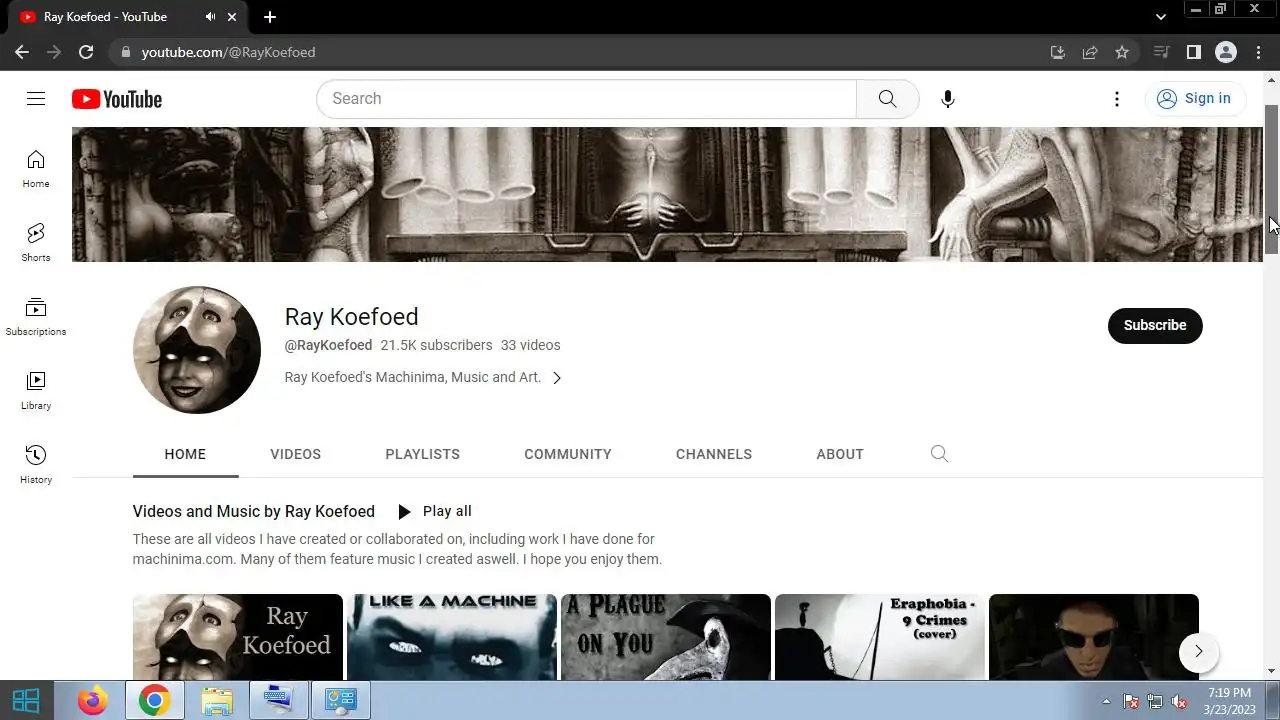
Task: Click the taskbar volume icon
Action: click(x=1179, y=701)
